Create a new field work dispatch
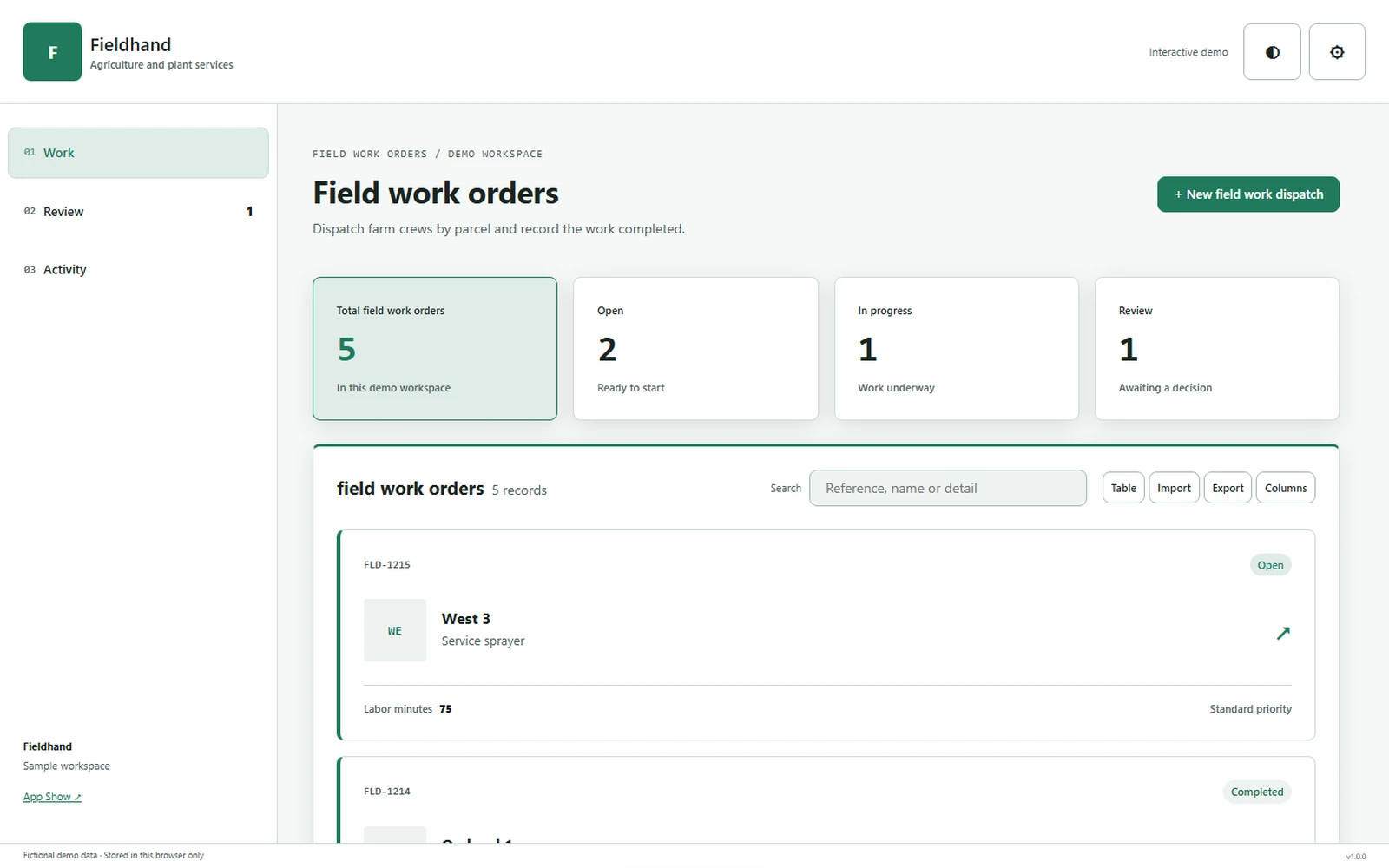This screenshot has height=868, width=1389. [1247, 194]
